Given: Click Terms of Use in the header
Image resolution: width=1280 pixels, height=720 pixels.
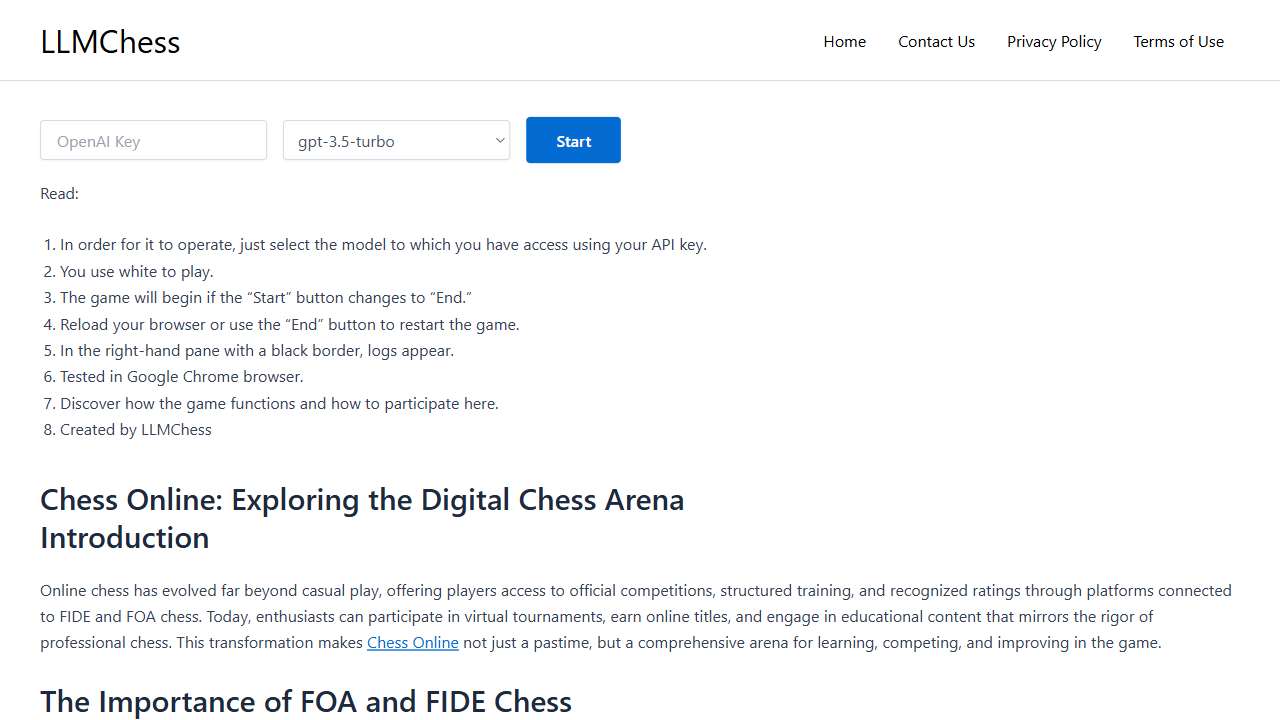Looking at the screenshot, I should 1178,41.
